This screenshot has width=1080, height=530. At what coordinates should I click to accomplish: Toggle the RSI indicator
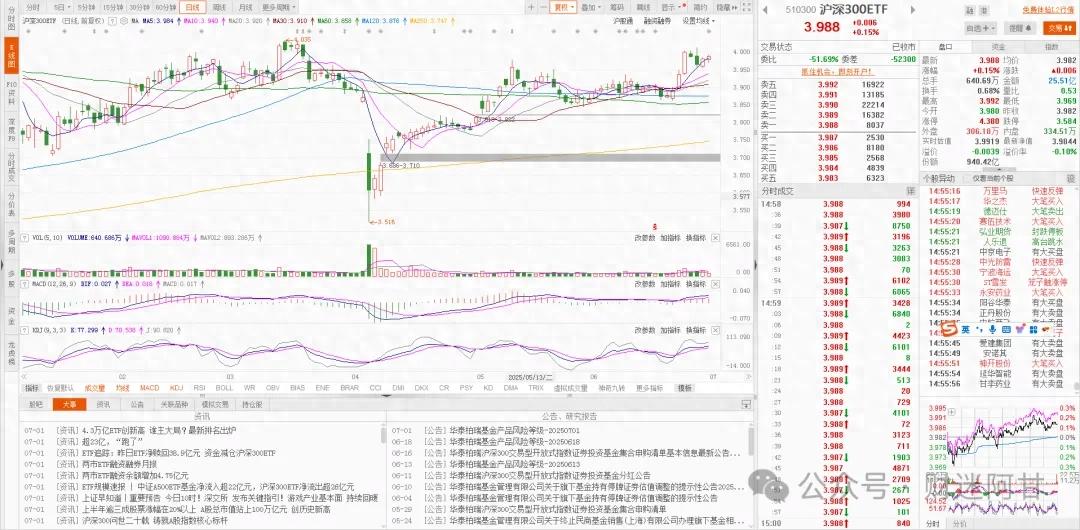click(x=200, y=388)
